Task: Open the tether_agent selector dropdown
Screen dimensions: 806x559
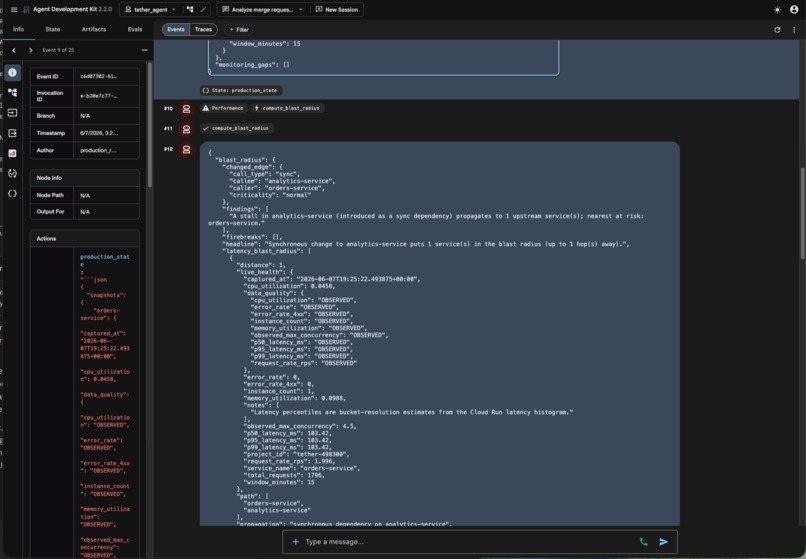Action: point(151,9)
